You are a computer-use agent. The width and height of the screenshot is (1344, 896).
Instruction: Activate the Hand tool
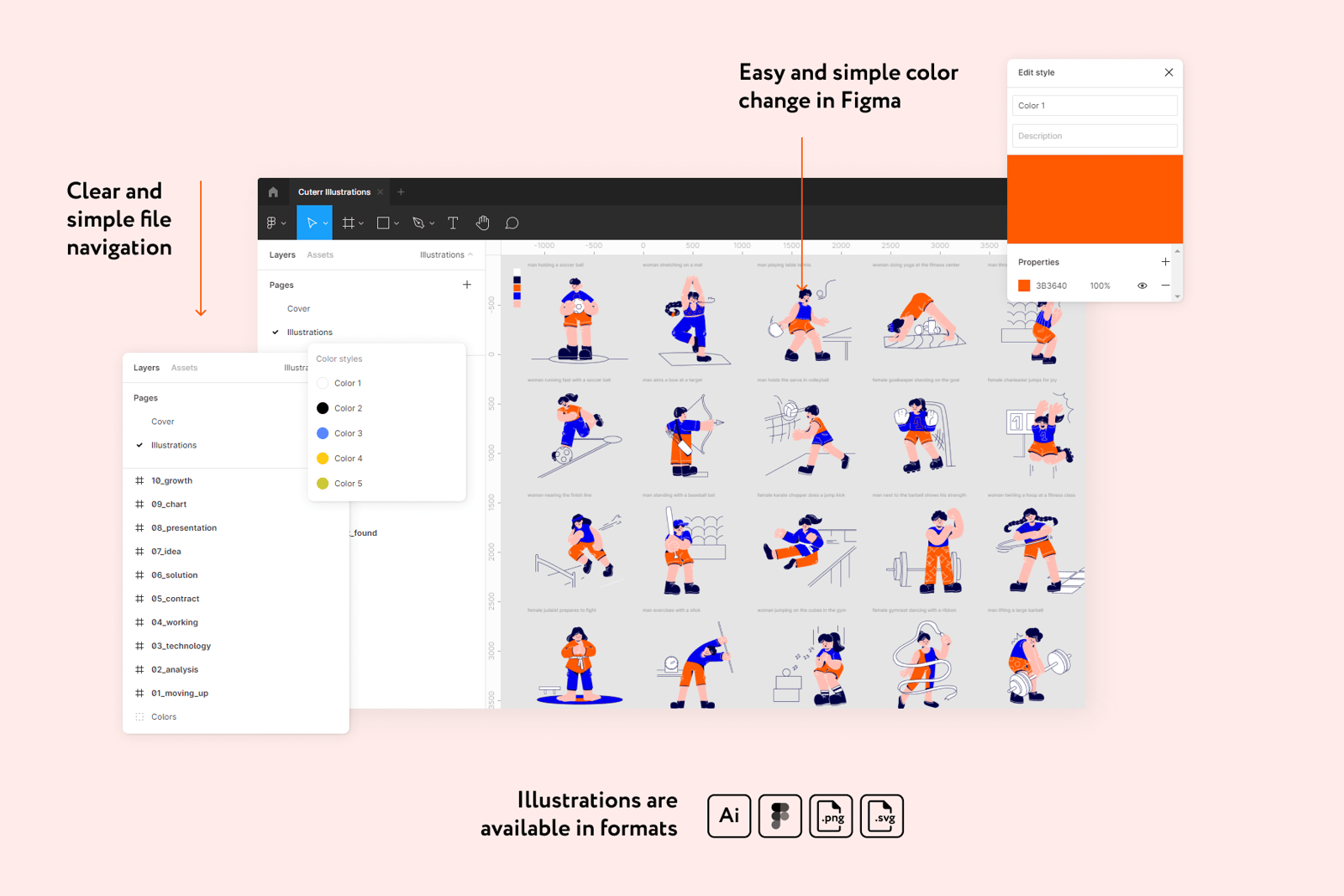(482, 223)
